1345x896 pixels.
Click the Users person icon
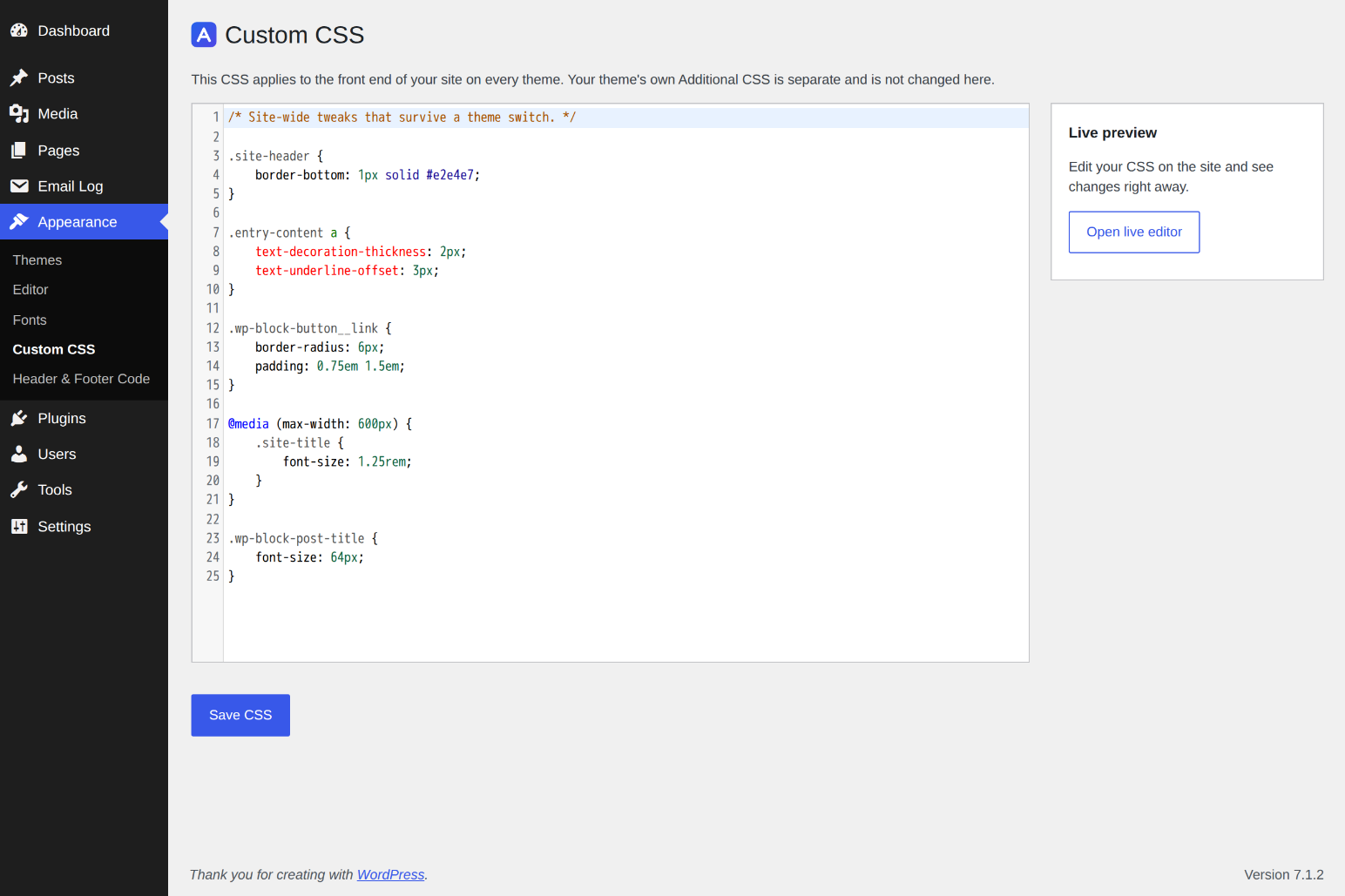[x=19, y=455]
